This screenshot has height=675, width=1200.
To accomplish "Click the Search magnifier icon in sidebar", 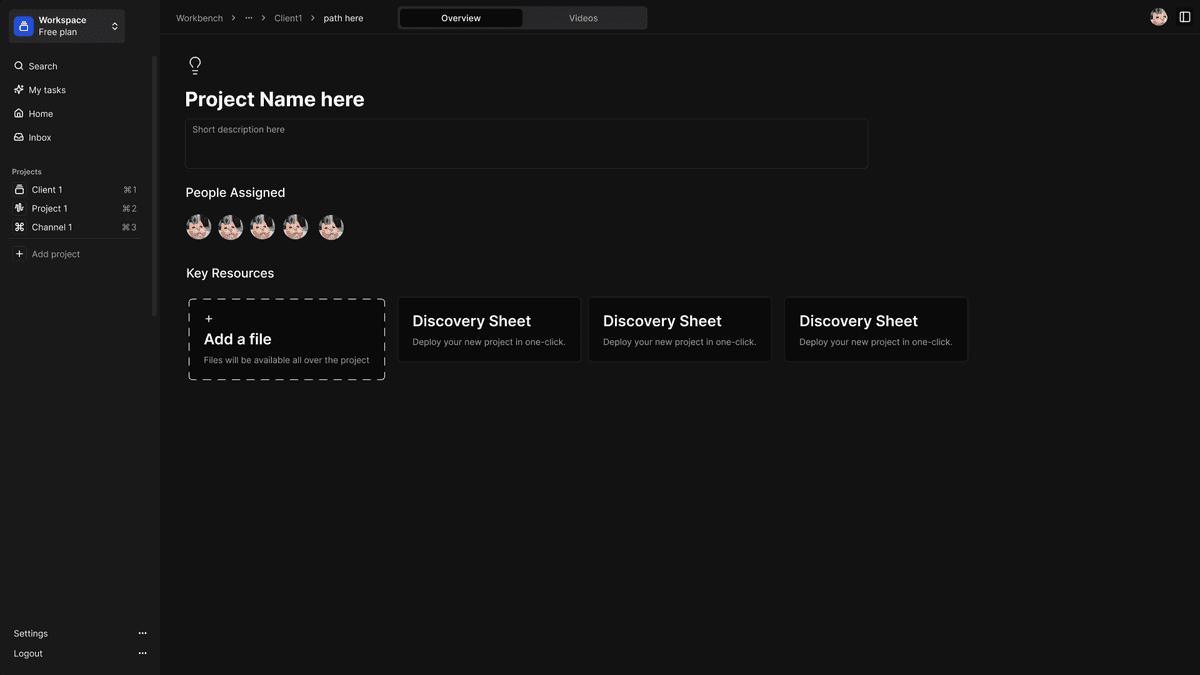I will click(x=19, y=66).
